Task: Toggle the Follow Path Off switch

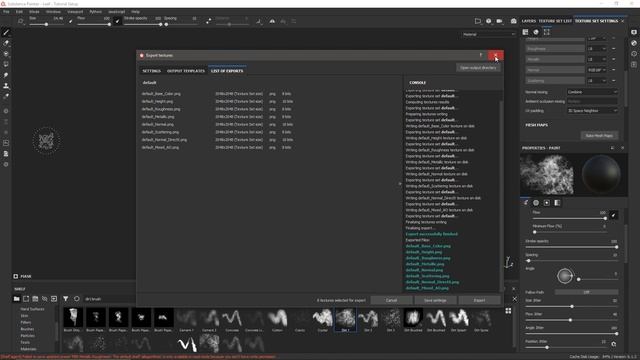Action: tap(587, 292)
